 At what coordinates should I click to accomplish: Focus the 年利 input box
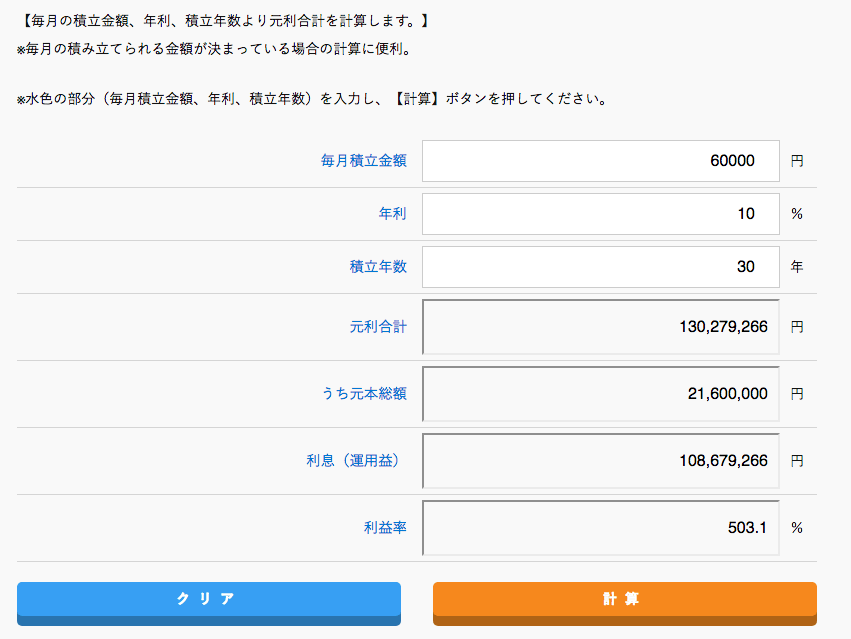pos(600,214)
